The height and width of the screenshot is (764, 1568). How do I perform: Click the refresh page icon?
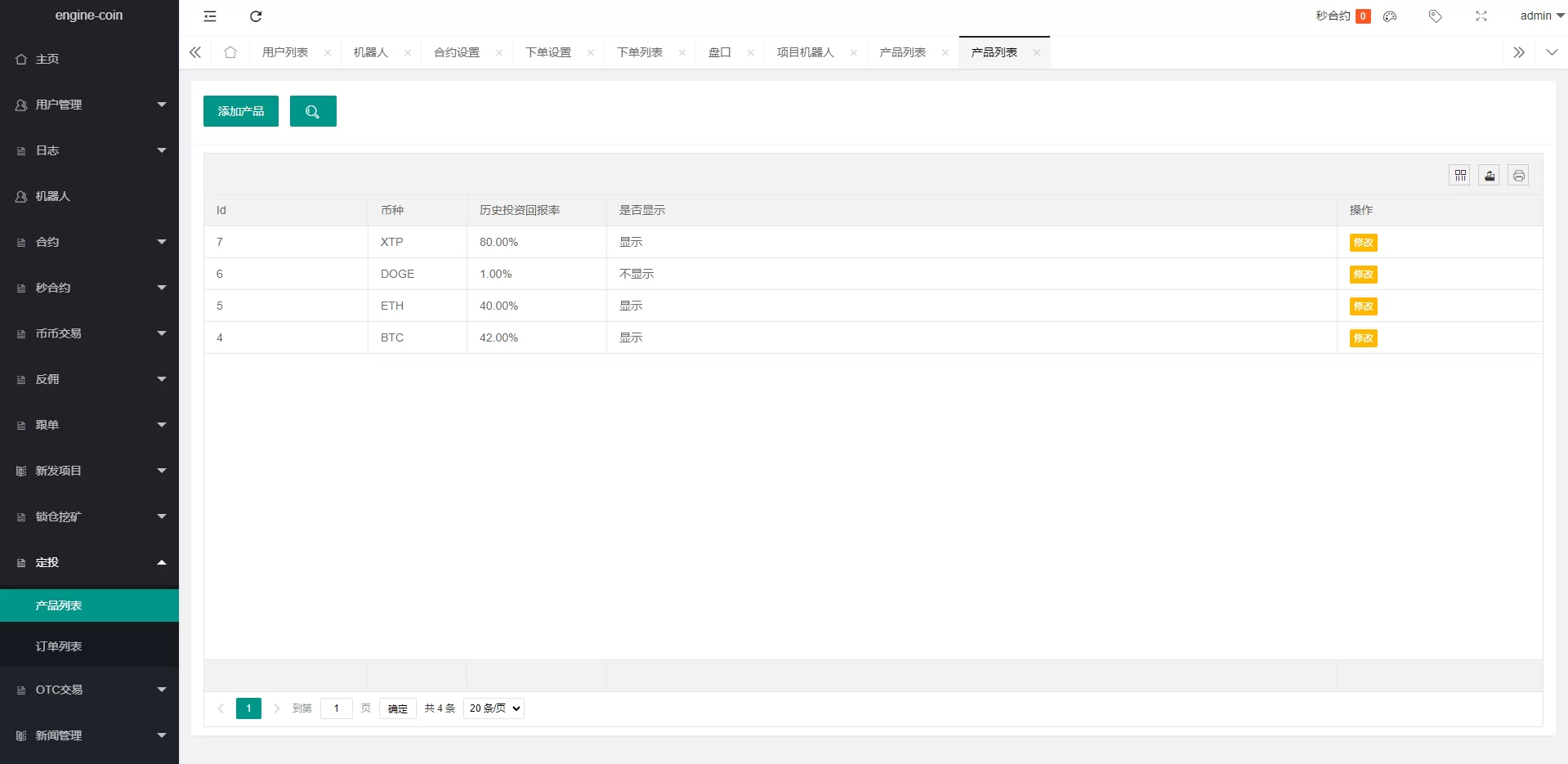tap(256, 16)
